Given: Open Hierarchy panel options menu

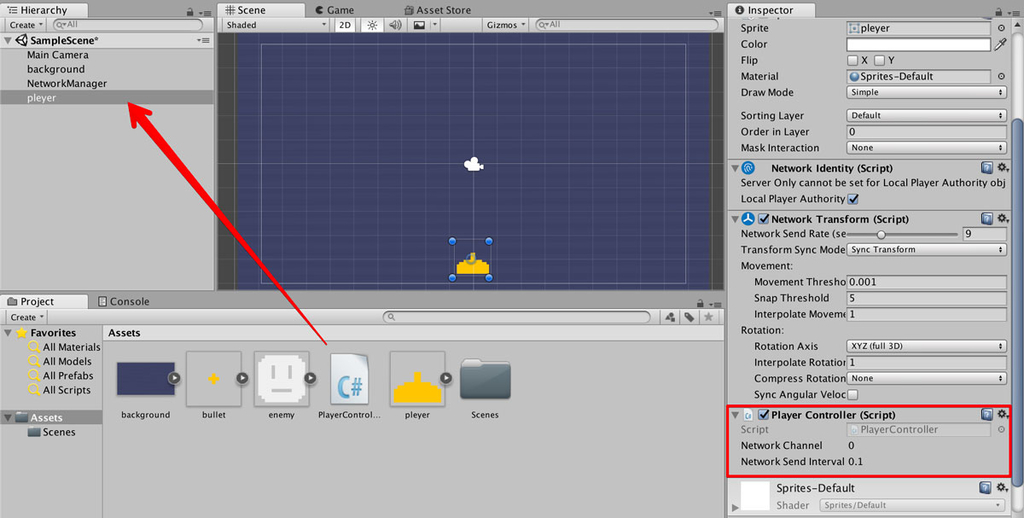Looking at the screenshot, I should point(204,12).
